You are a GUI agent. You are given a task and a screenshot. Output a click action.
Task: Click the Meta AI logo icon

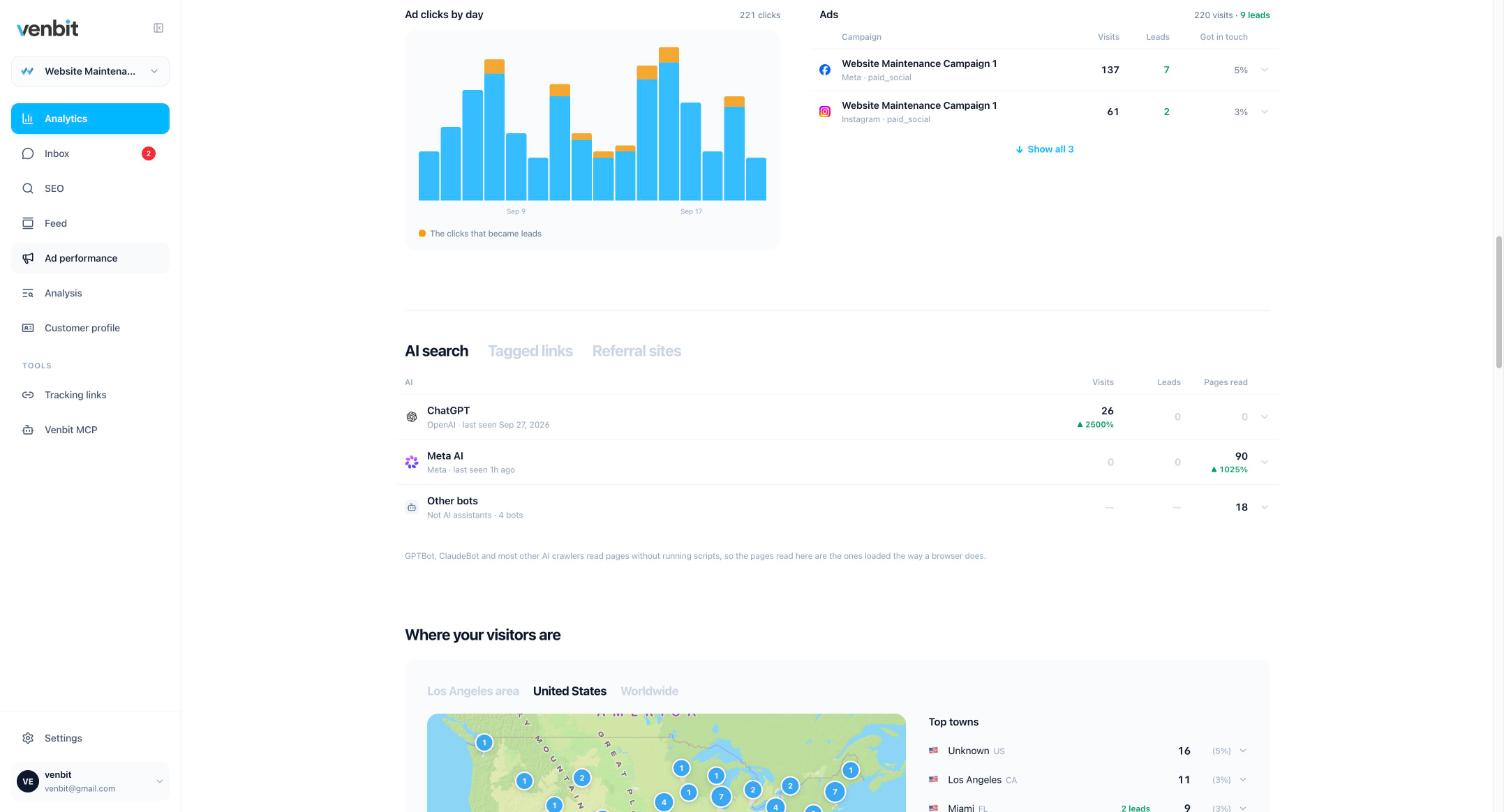coord(411,462)
